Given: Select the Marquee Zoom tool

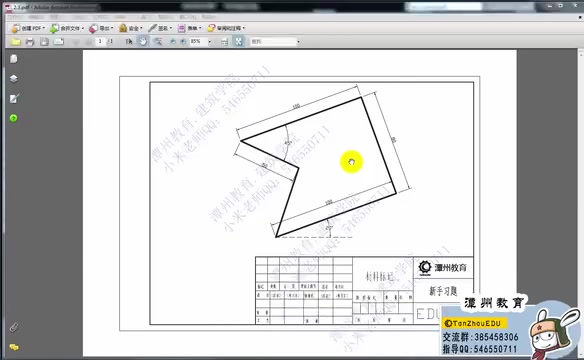Looking at the screenshot, I should pyautogui.click(x=158, y=41).
